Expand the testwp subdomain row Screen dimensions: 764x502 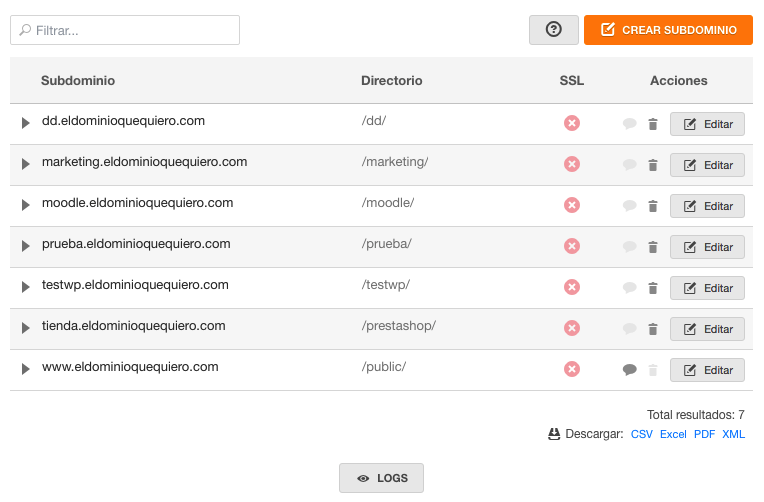pos(25,287)
